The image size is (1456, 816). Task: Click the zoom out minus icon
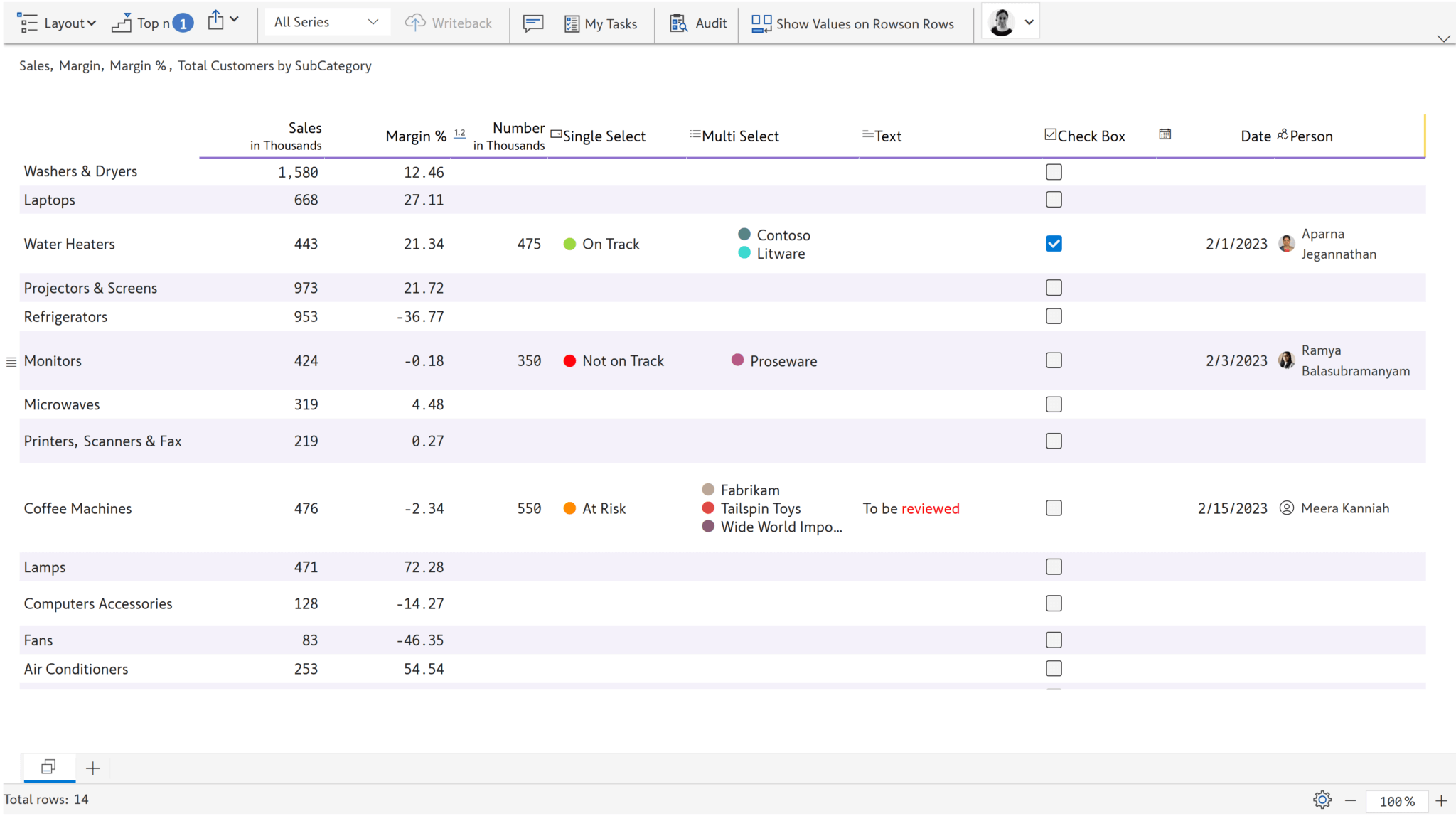[1350, 801]
